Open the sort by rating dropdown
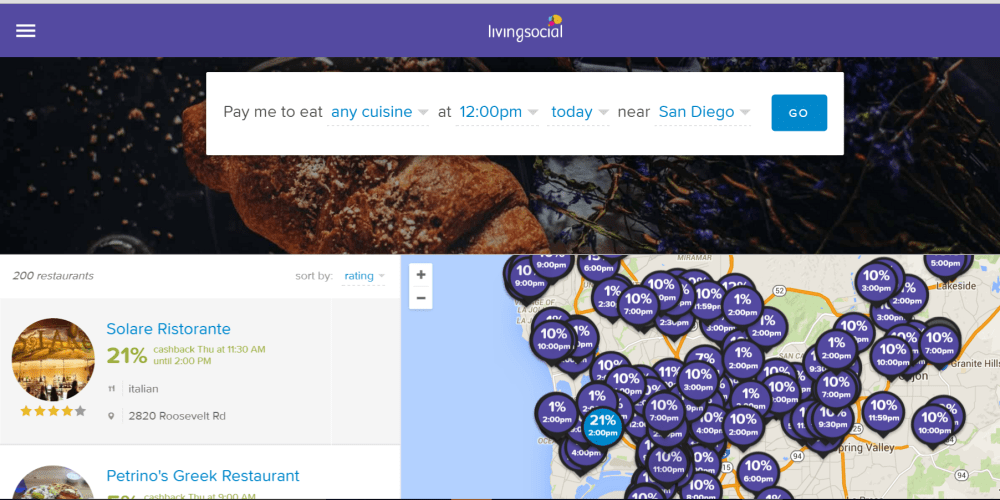This screenshot has width=1000, height=500. (x=364, y=276)
